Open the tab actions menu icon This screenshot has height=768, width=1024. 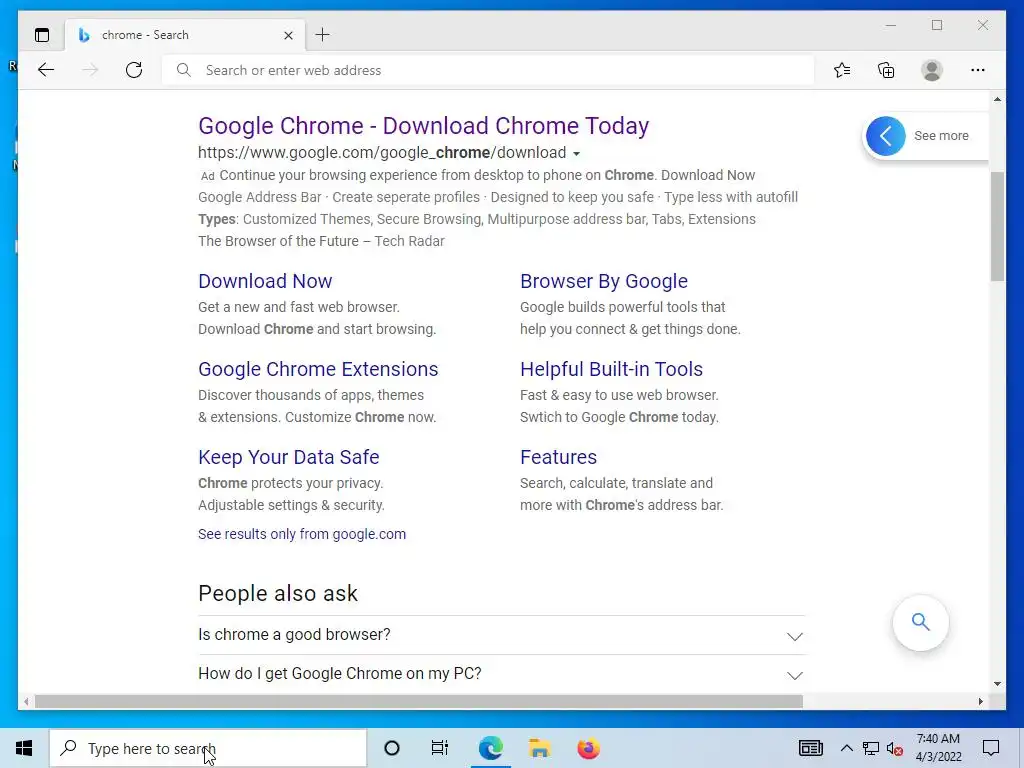click(42, 35)
